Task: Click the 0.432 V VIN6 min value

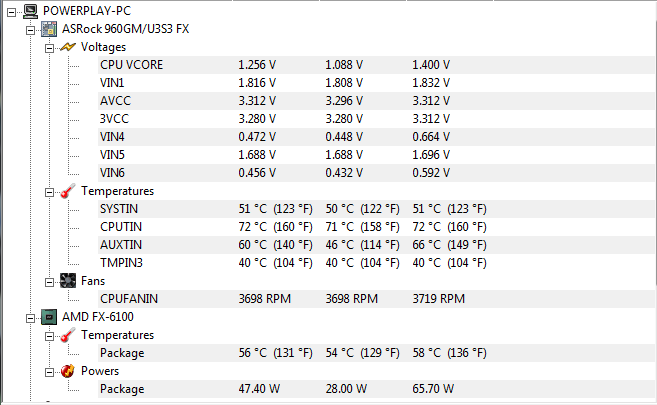Action: pyautogui.click(x=344, y=173)
